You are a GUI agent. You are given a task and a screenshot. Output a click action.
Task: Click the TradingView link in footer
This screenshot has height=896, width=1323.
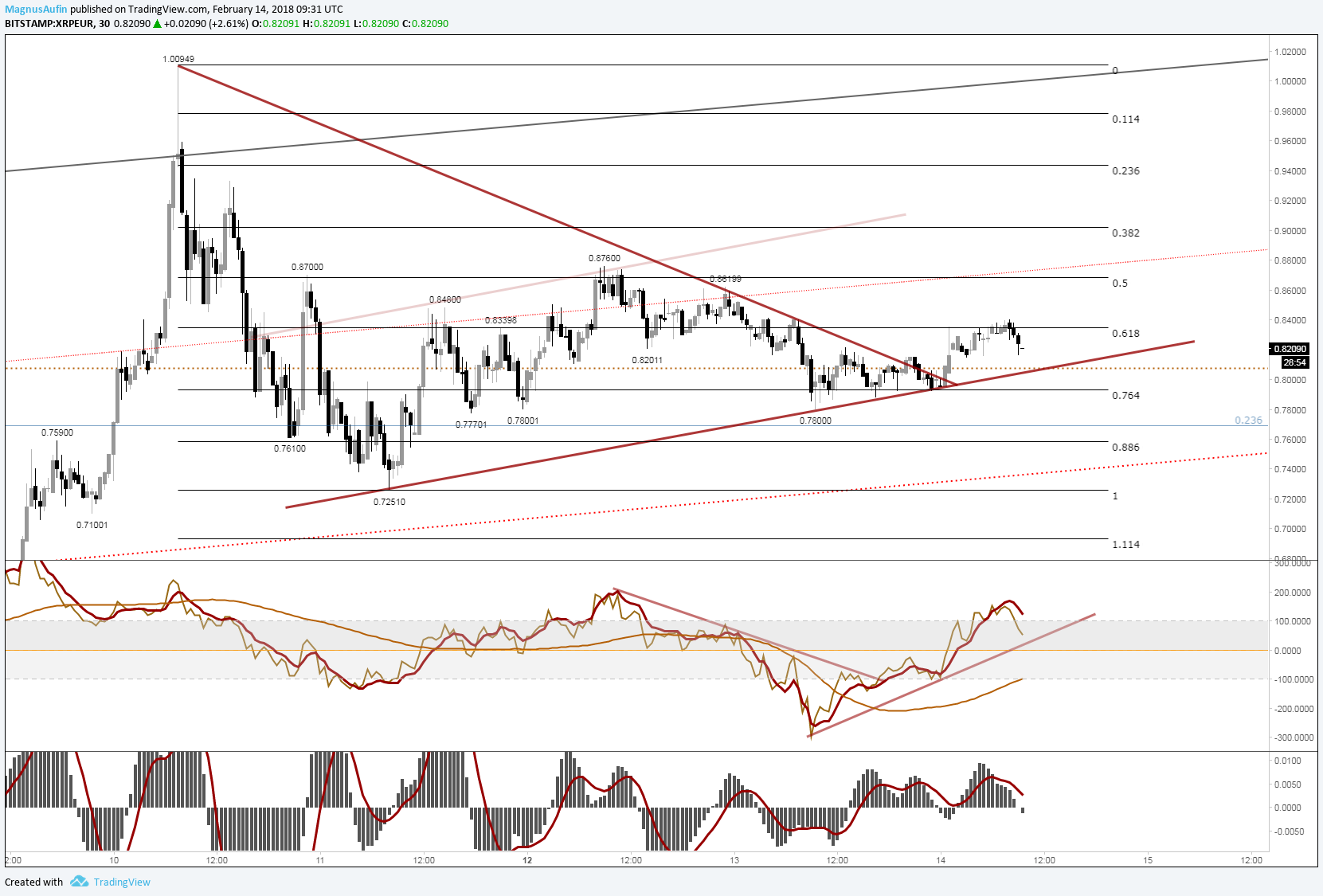pyautogui.click(x=122, y=882)
